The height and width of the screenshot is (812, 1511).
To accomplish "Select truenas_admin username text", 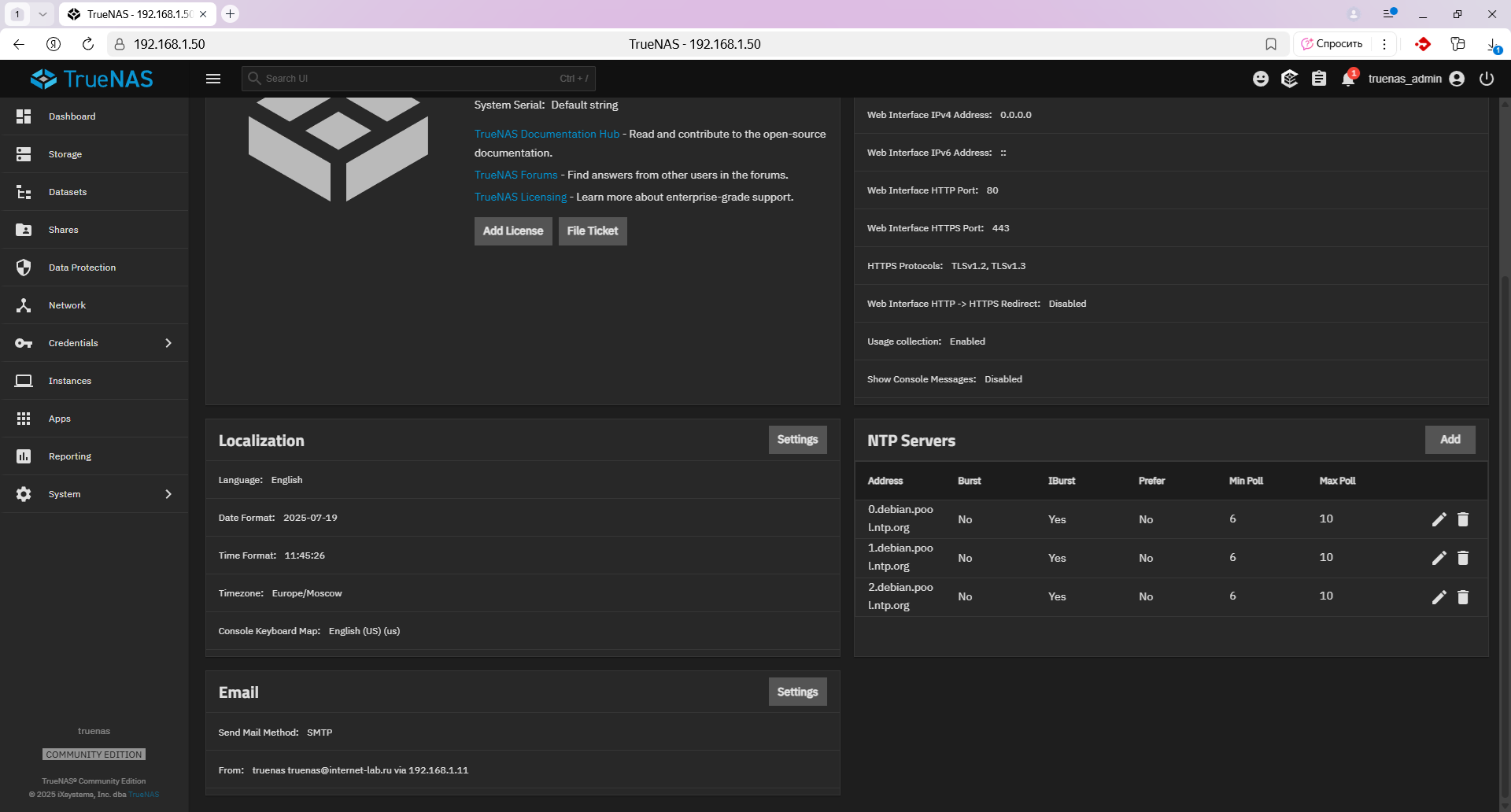I will [1405, 79].
